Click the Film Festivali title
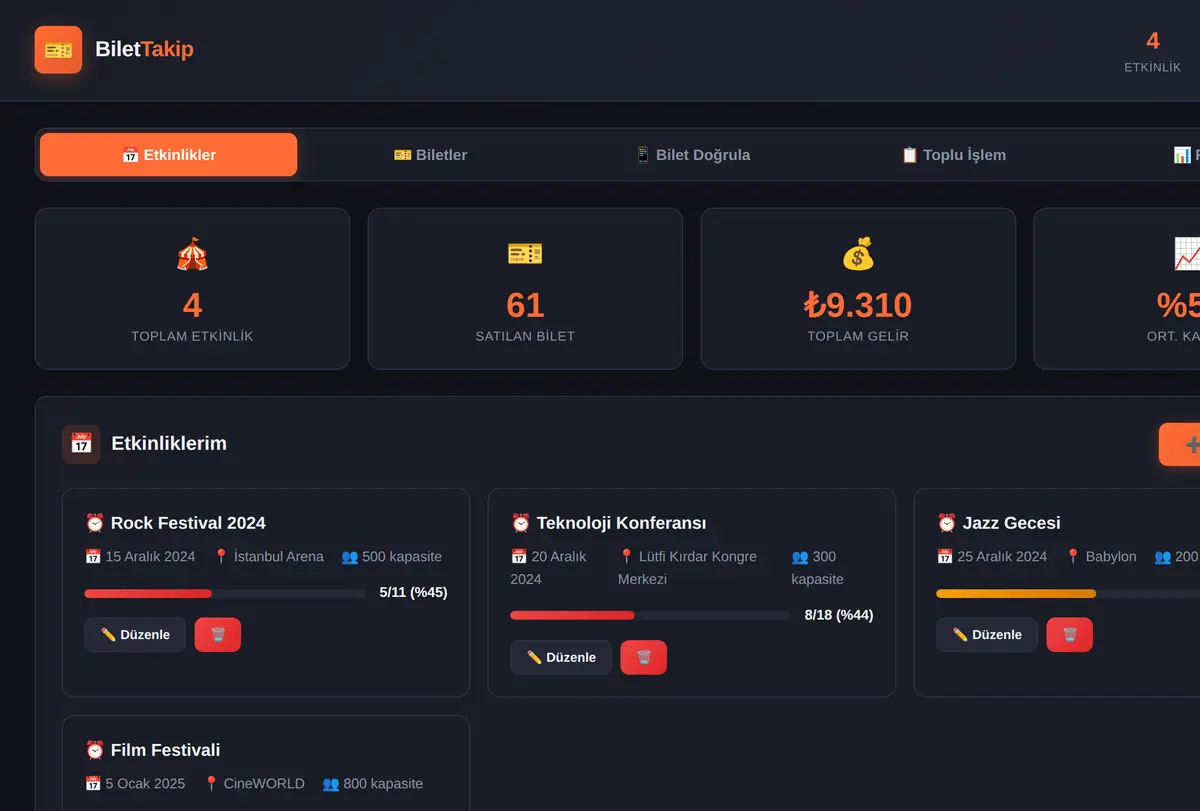The width and height of the screenshot is (1200, 811). click(165, 750)
